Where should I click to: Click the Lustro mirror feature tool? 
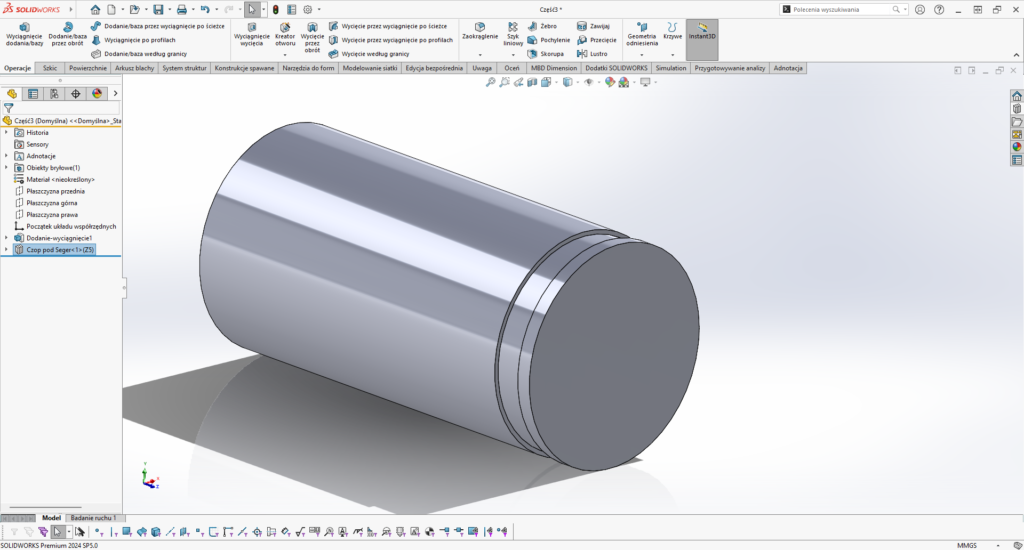[x=591, y=54]
